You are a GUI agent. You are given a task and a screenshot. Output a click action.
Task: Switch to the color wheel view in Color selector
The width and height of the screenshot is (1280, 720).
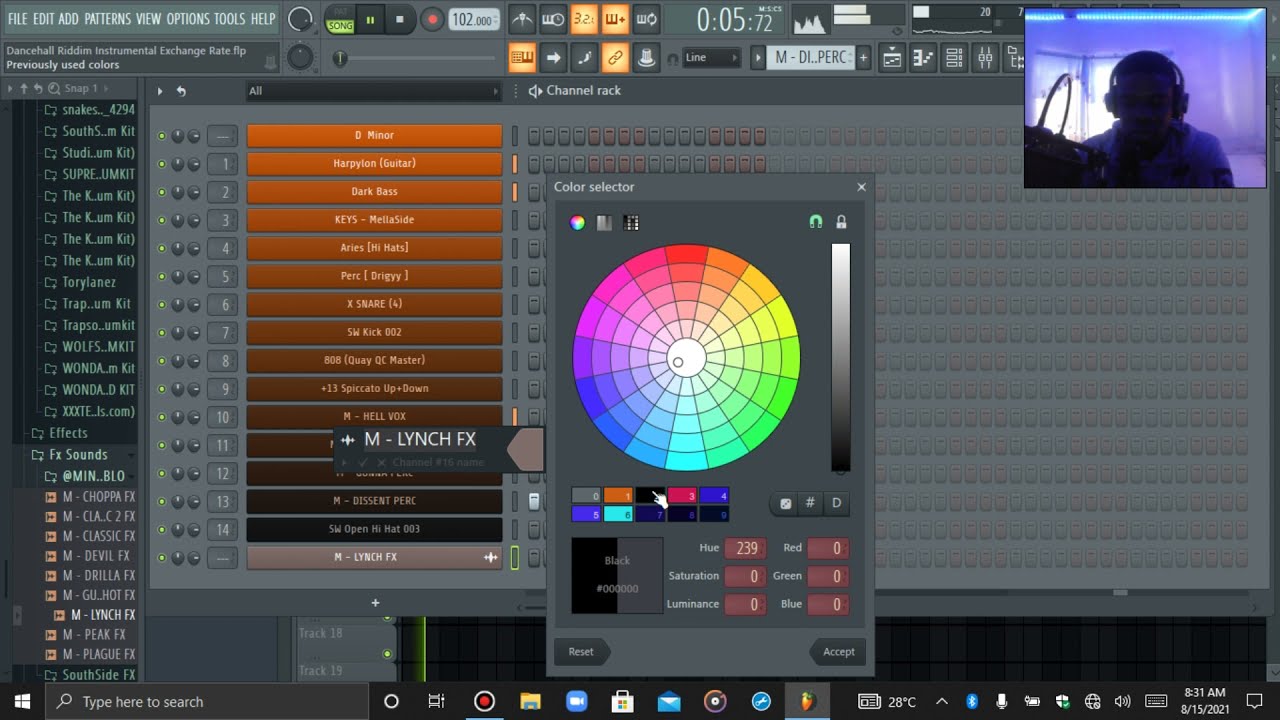[577, 223]
